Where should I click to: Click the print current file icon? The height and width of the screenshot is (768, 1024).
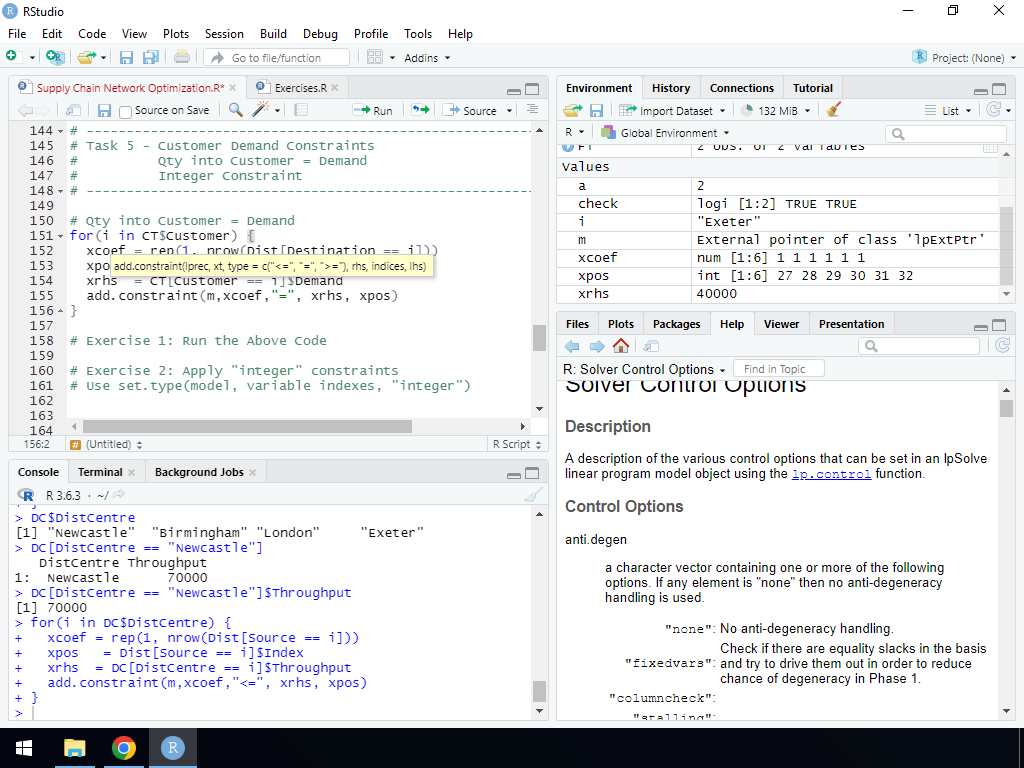point(181,58)
